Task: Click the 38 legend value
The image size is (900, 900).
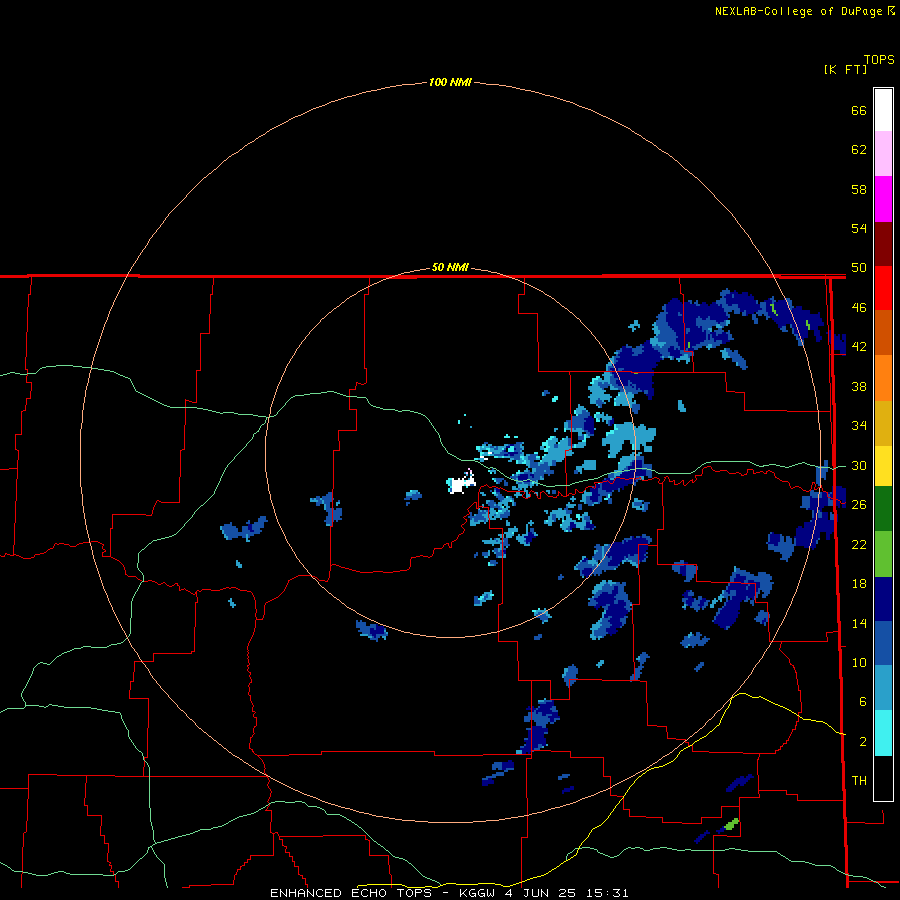Action: 859,386
